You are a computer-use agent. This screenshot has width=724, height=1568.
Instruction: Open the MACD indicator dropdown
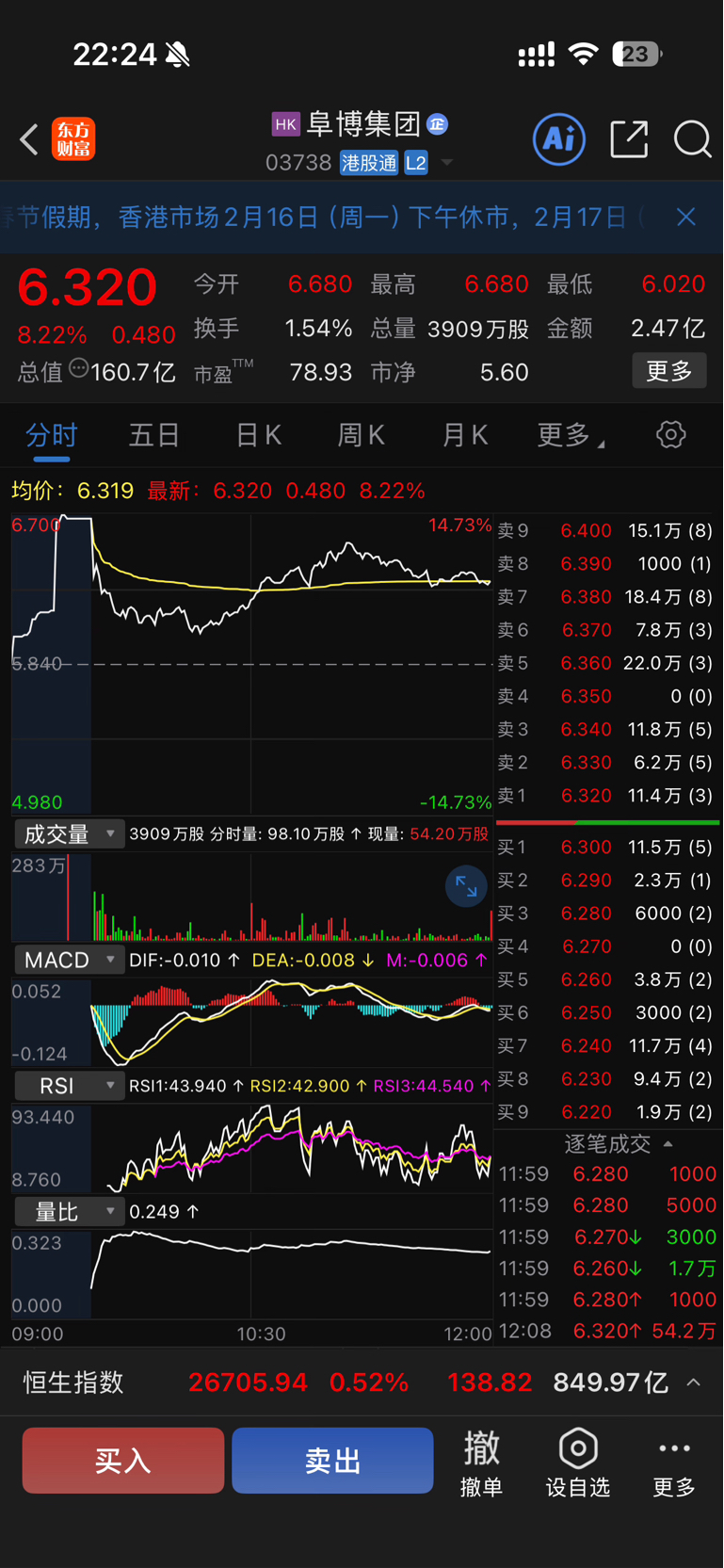tap(69, 960)
